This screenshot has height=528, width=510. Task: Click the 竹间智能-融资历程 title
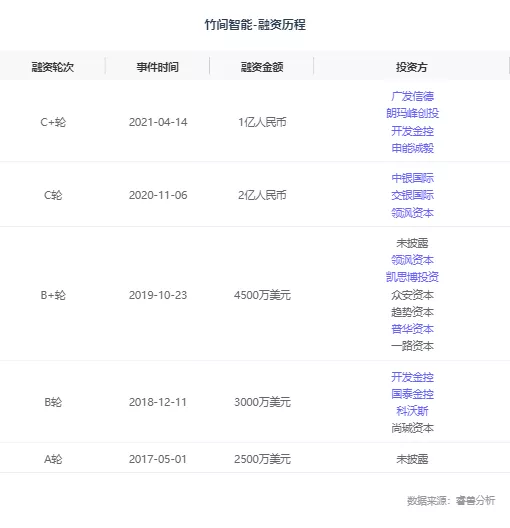click(255, 25)
